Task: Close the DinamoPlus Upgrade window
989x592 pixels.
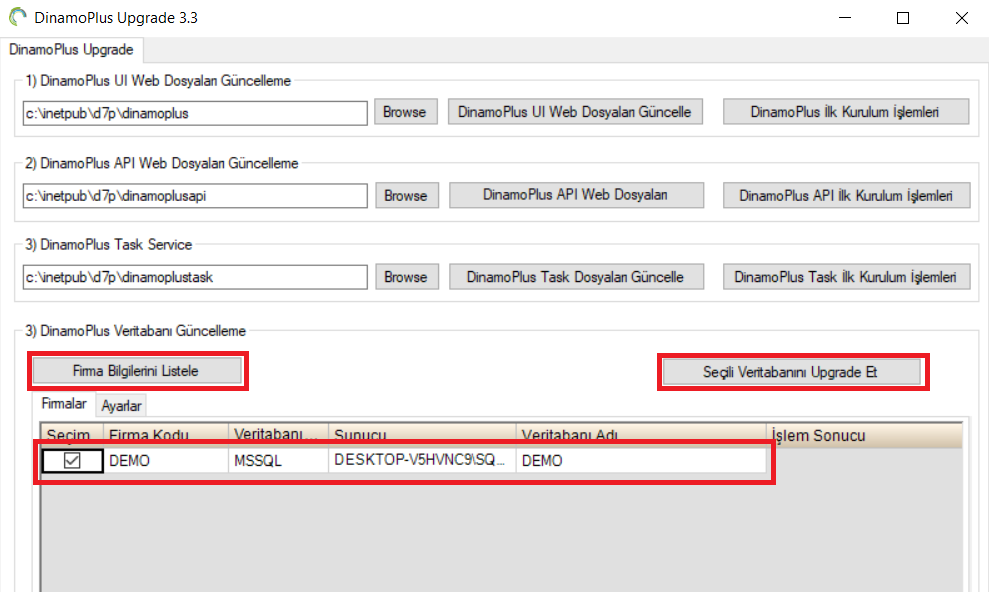Action: (961, 18)
